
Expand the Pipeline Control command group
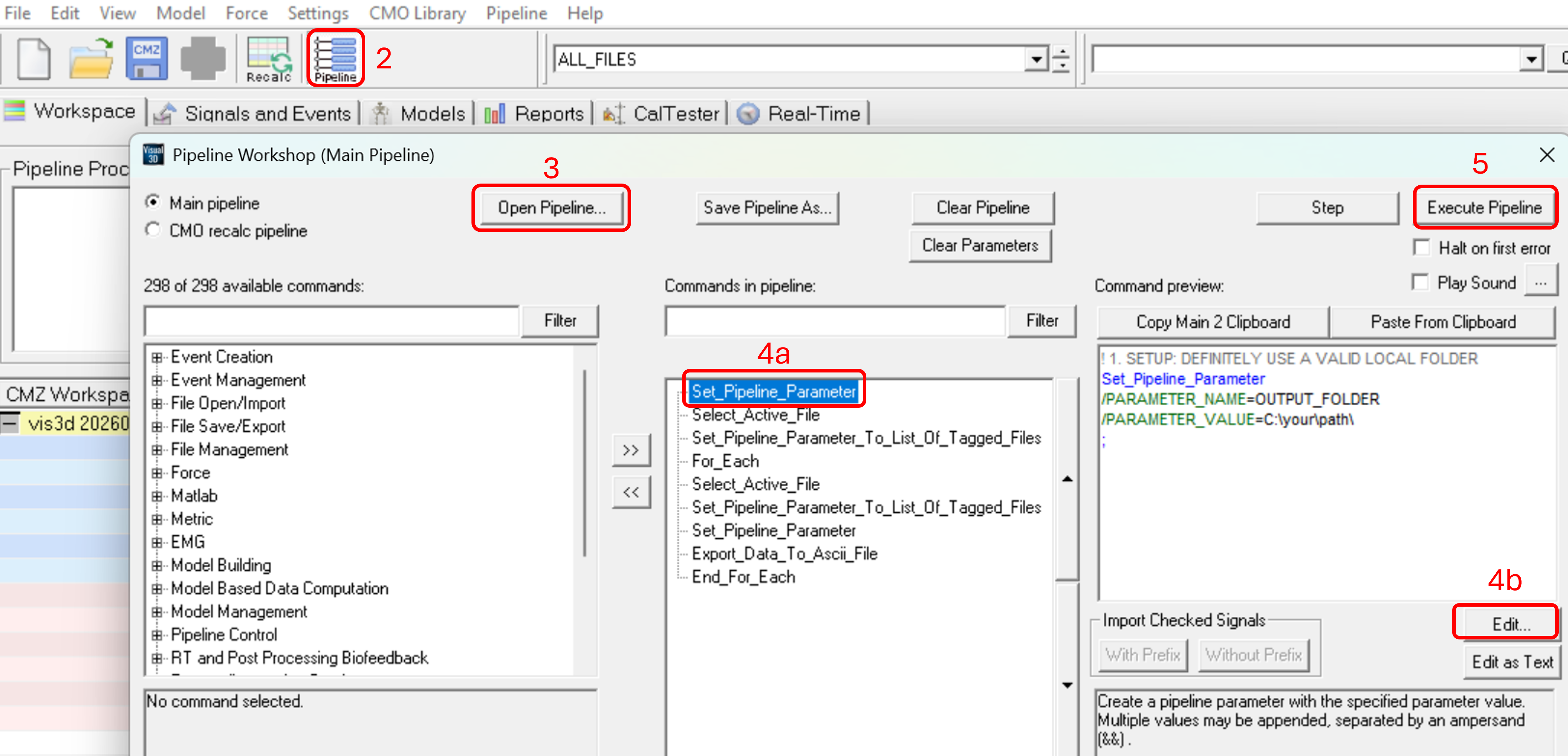click(157, 635)
